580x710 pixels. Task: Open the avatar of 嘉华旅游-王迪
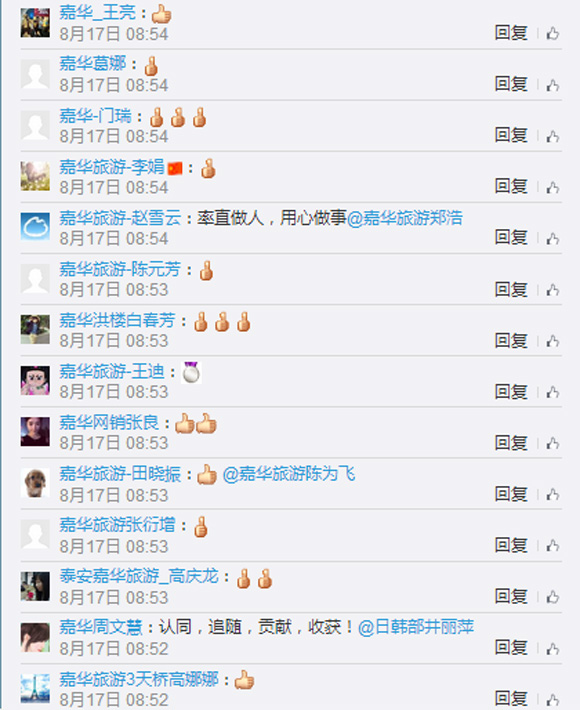click(x=35, y=381)
